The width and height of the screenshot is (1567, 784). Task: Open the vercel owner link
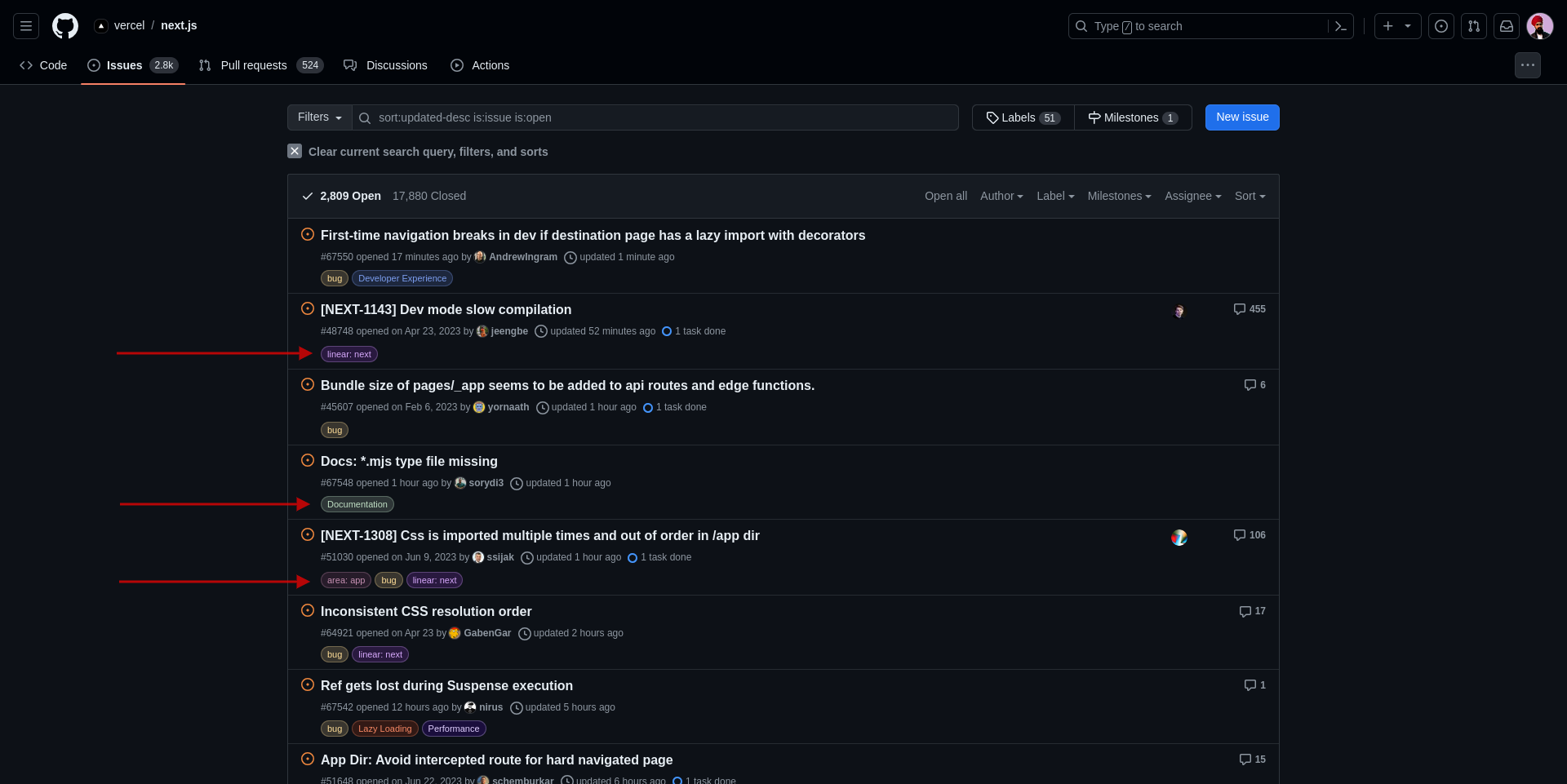click(129, 26)
